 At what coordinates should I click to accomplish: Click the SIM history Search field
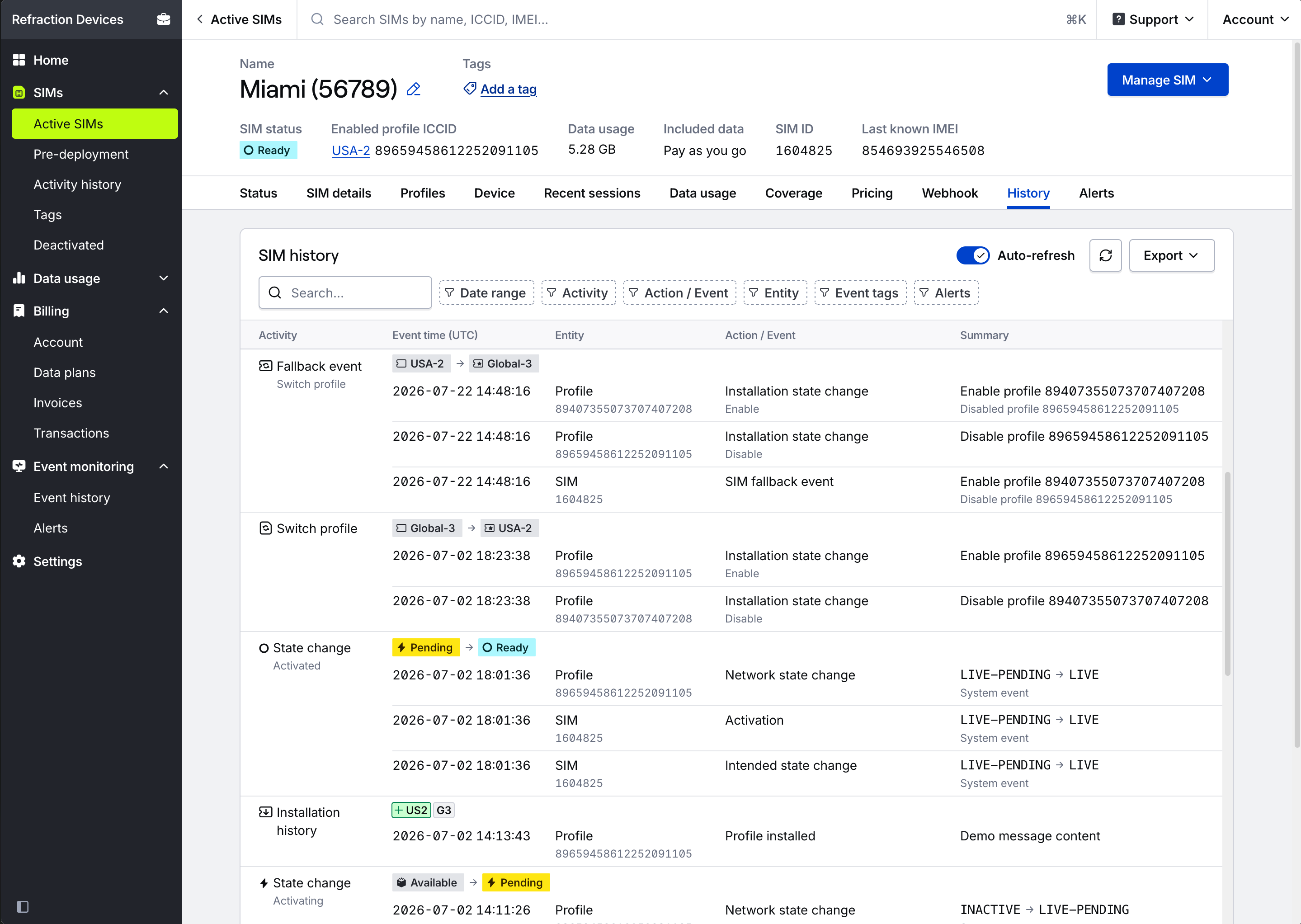[x=345, y=292]
